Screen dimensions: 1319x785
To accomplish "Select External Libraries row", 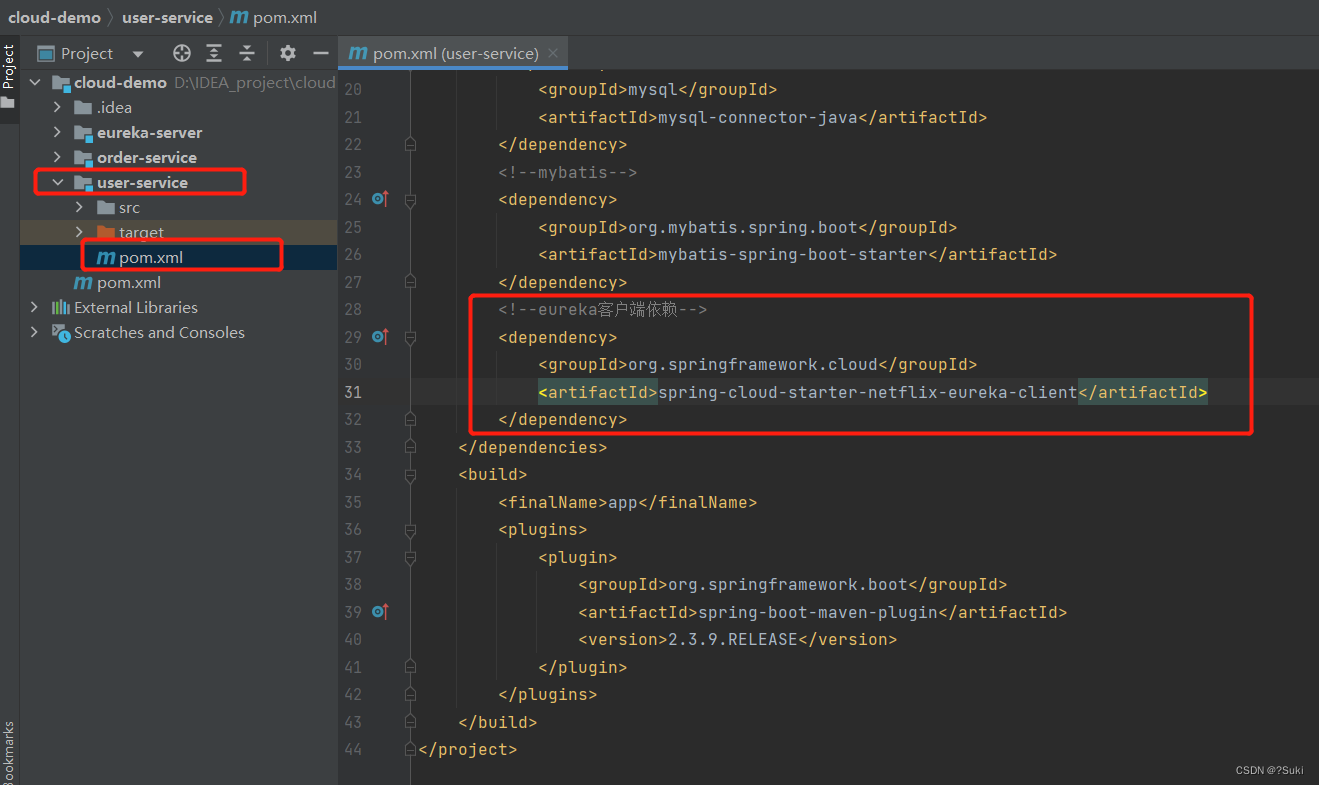I will click(x=179, y=307).
